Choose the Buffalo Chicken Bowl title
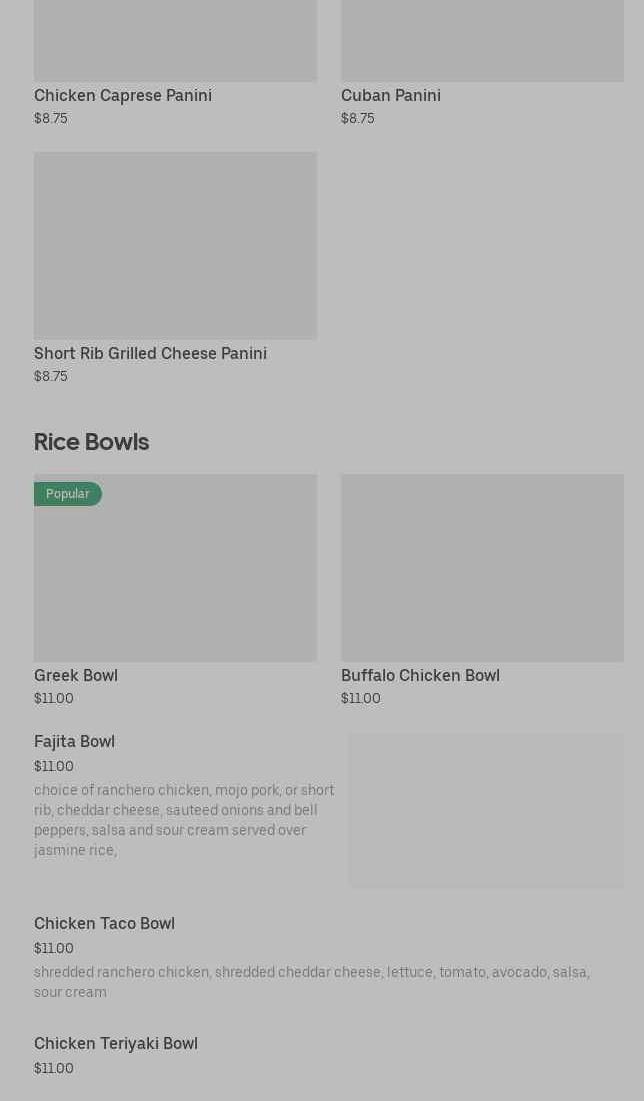Image resolution: width=644 pixels, height=1101 pixels. 420,675
